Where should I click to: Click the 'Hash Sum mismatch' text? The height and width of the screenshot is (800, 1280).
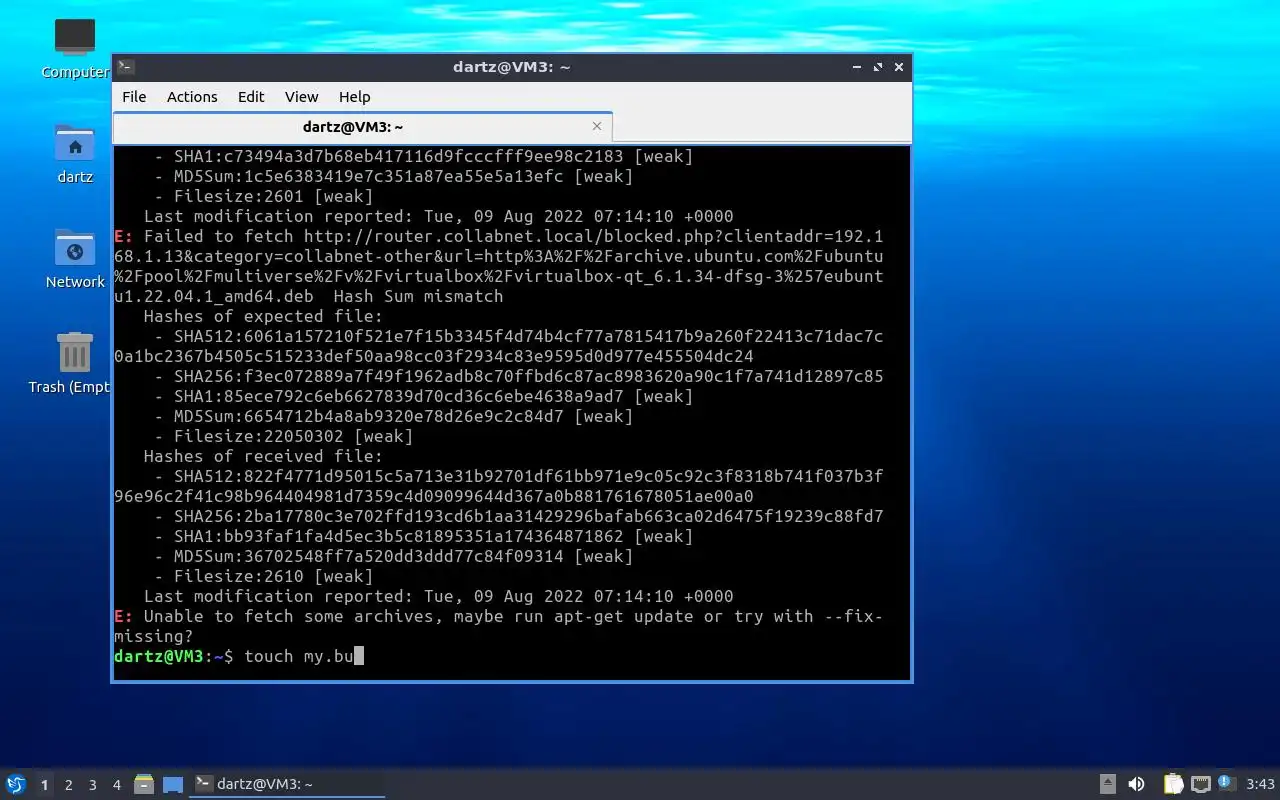point(418,296)
